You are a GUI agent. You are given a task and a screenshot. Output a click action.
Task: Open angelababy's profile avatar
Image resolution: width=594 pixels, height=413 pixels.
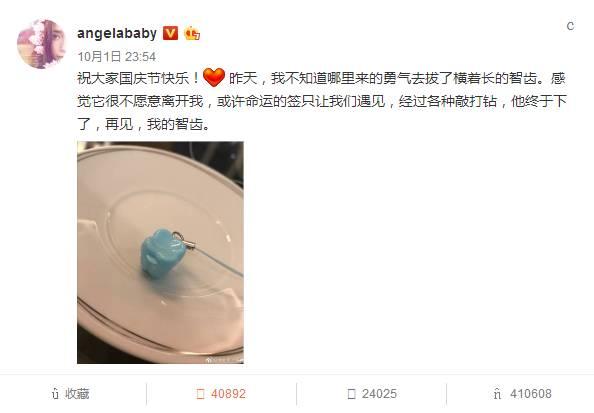pos(41,44)
